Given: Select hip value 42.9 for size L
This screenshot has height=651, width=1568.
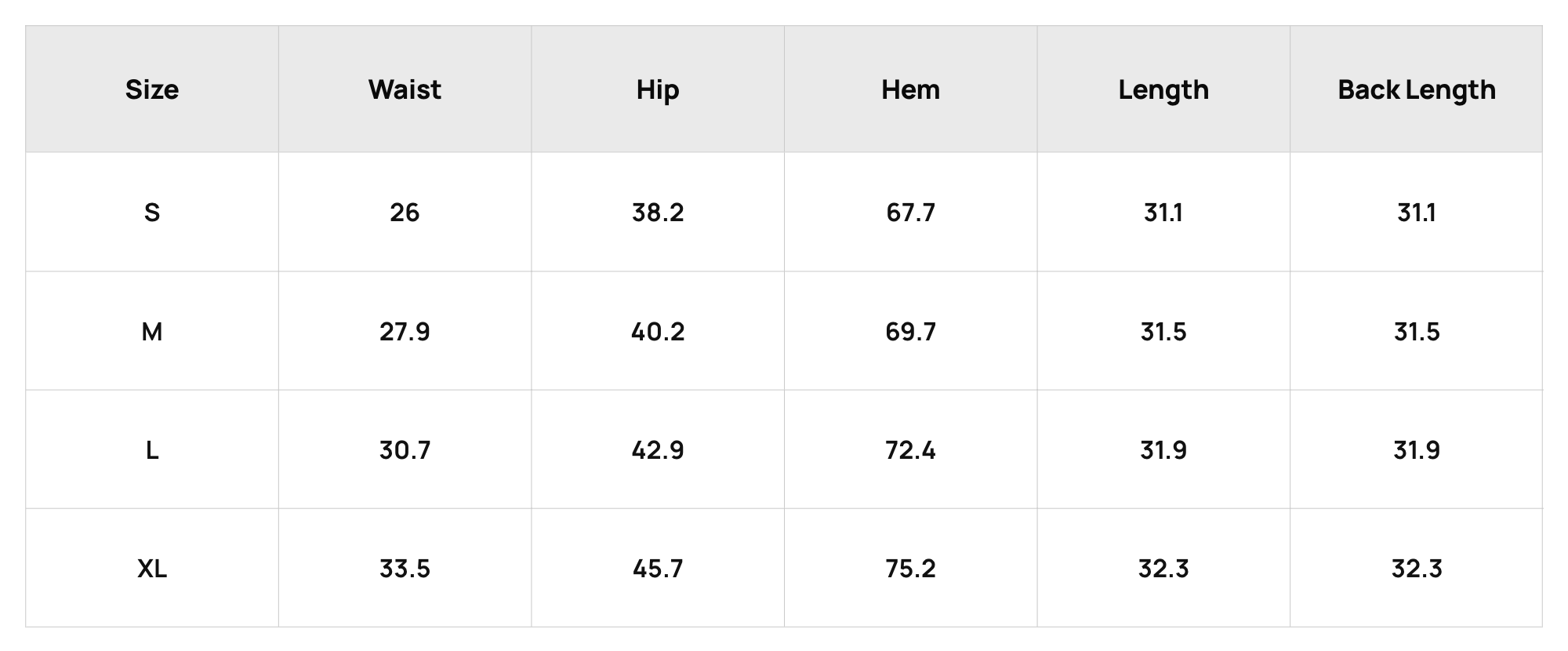Looking at the screenshot, I should [658, 450].
